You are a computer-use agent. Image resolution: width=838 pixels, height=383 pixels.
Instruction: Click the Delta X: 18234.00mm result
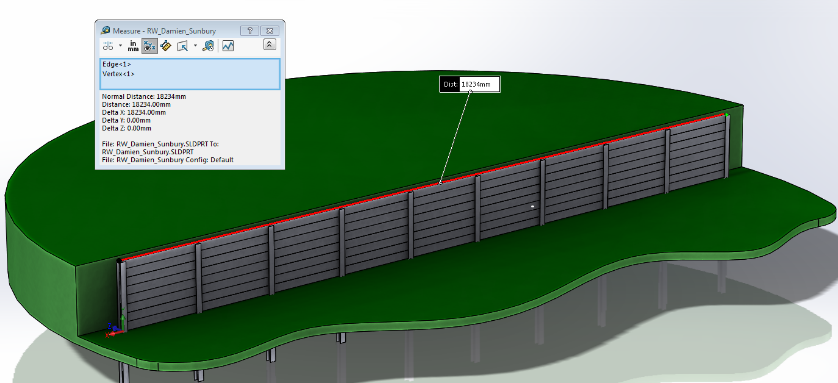134,113
